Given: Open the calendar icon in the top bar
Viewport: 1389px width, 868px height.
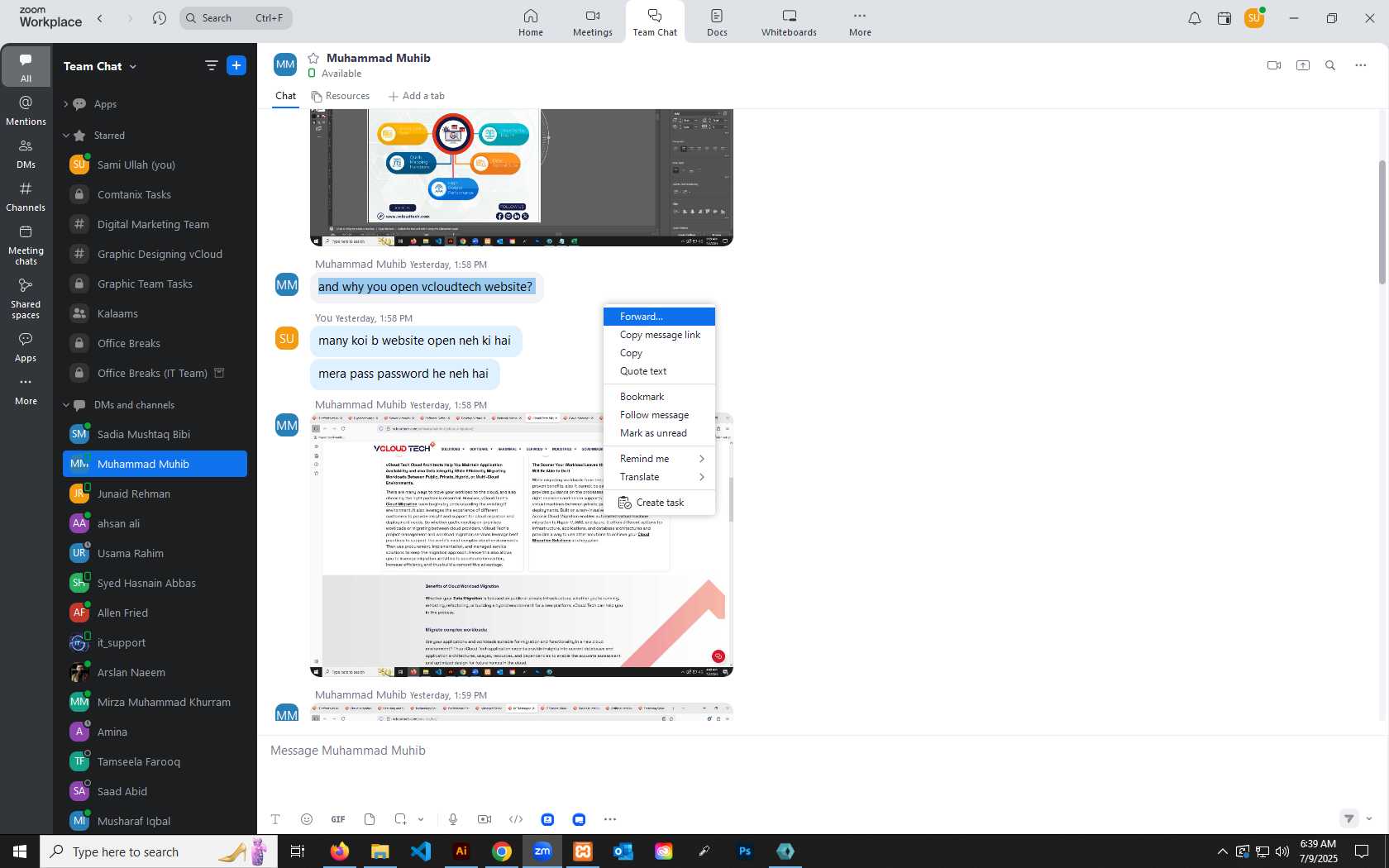Looking at the screenshot, I should 1224,18.
